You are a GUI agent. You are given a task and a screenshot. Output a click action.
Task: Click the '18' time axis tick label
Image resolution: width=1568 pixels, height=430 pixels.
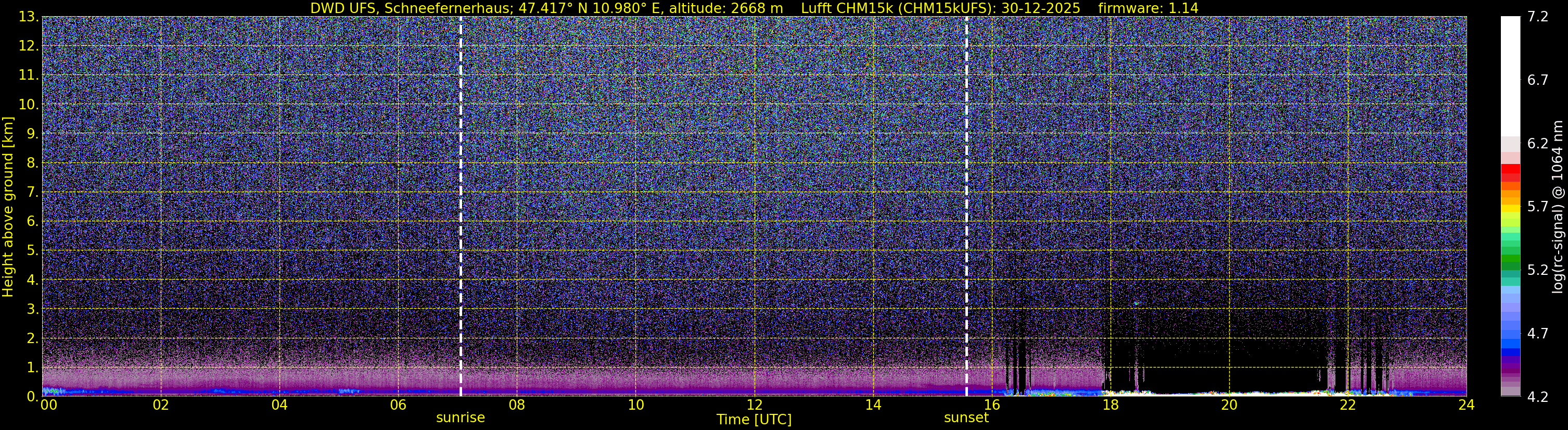[x=1110, y=405]
